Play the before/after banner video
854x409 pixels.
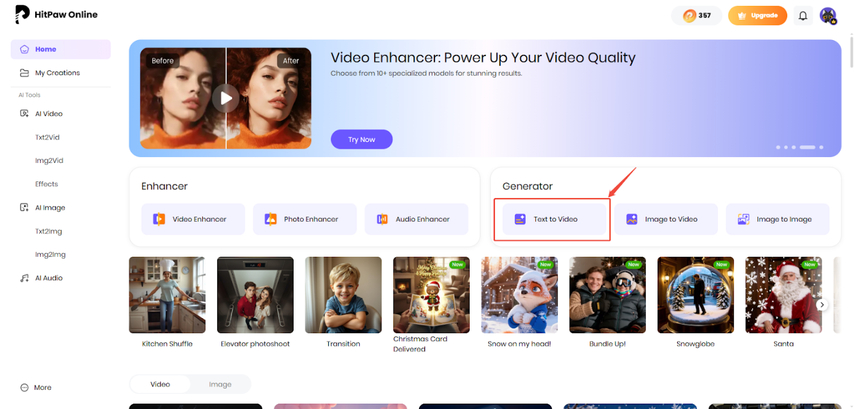(225, 98)
